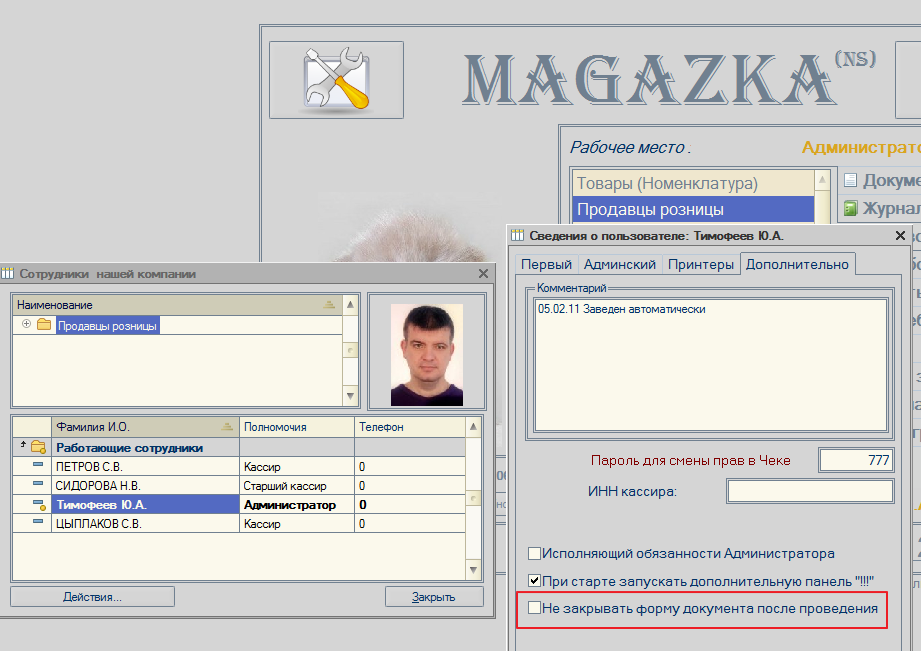Select the Тимофеев Ю.А. row
Viewport: 921px width, 651px height.
pos(238,505)
